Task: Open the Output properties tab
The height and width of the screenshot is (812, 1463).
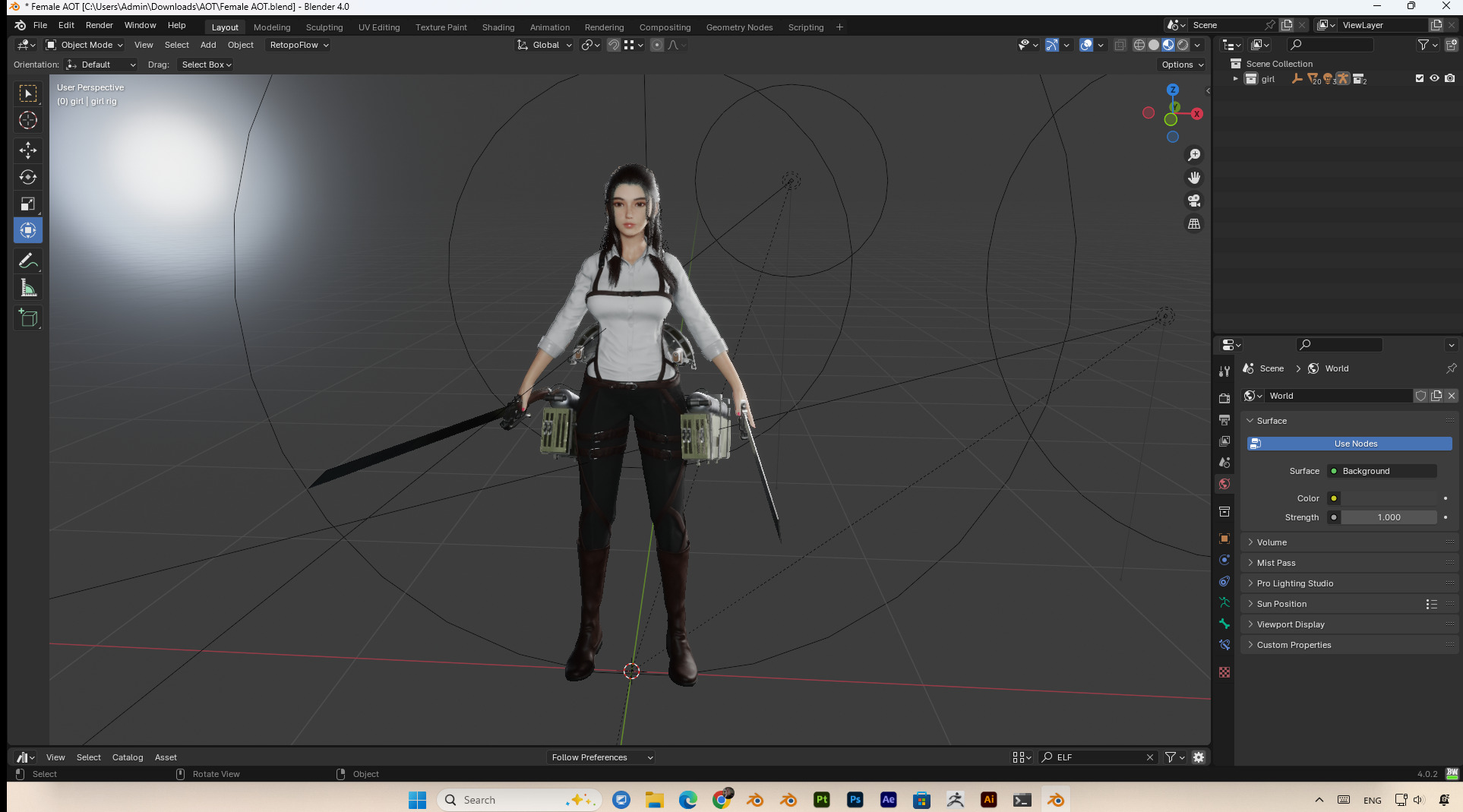Action: point(1224,419)
